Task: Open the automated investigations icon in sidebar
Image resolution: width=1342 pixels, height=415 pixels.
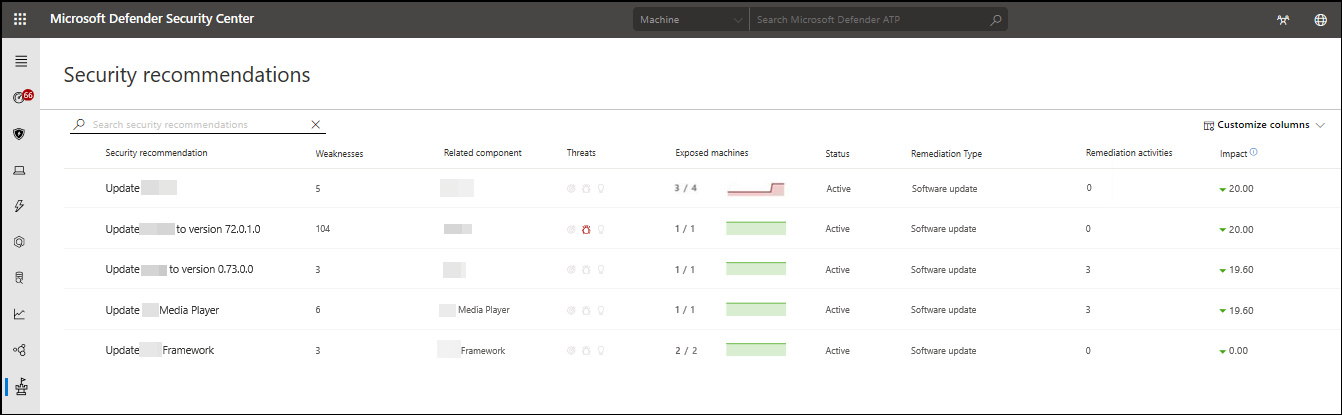Action: click(x=19, y=242)
